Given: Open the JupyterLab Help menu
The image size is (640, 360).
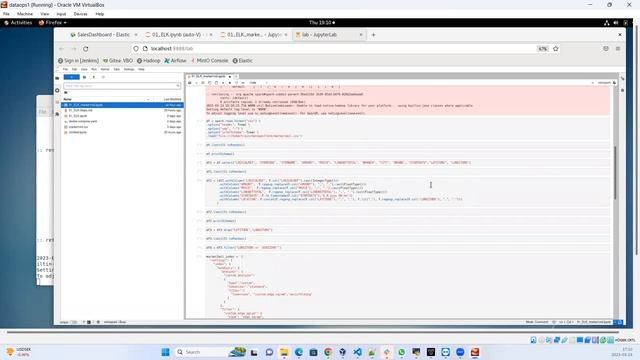Looking at the screenshot, I should 141,69.
